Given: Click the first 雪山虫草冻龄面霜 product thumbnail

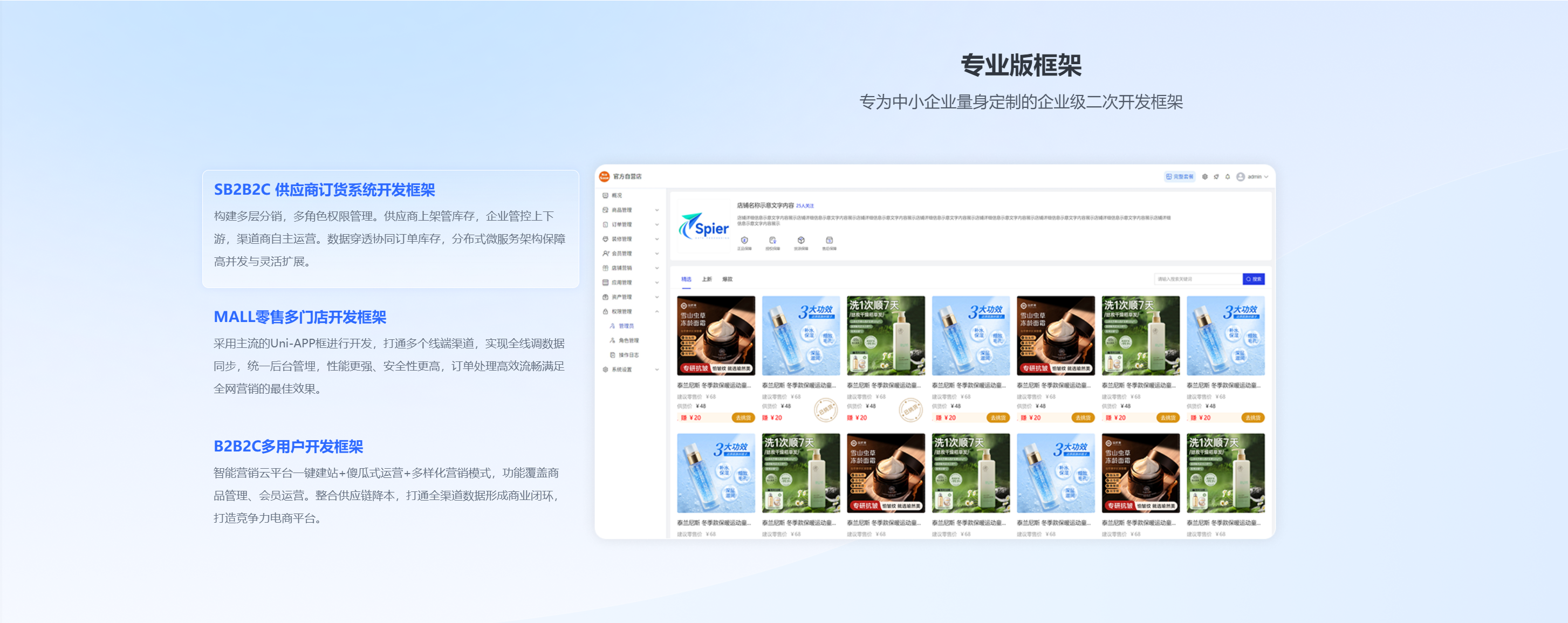Looking at the screenshot, I should 716,336.
